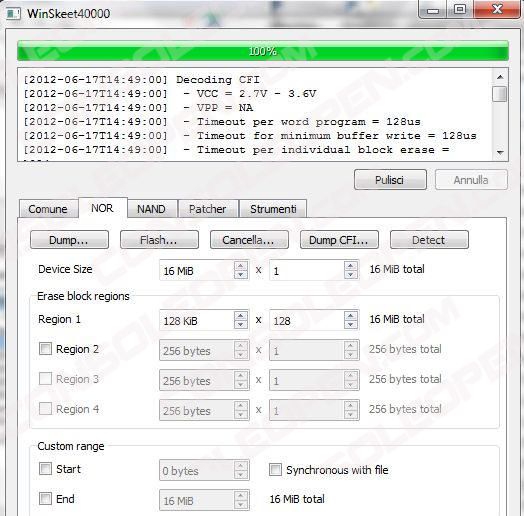Viewport: 524px width, 516px height.
Task: Click the log scrollbar up arrow
Action: tap(500, 77)
